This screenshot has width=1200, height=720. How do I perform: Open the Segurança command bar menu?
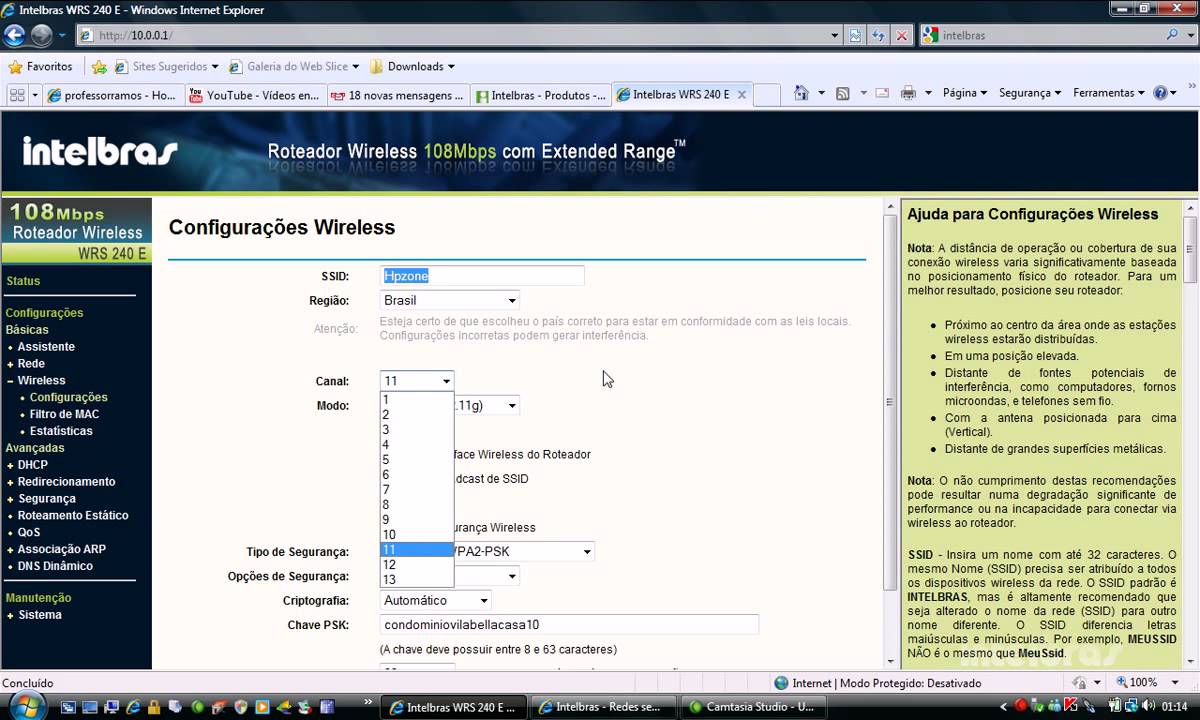pos(1029,93)
